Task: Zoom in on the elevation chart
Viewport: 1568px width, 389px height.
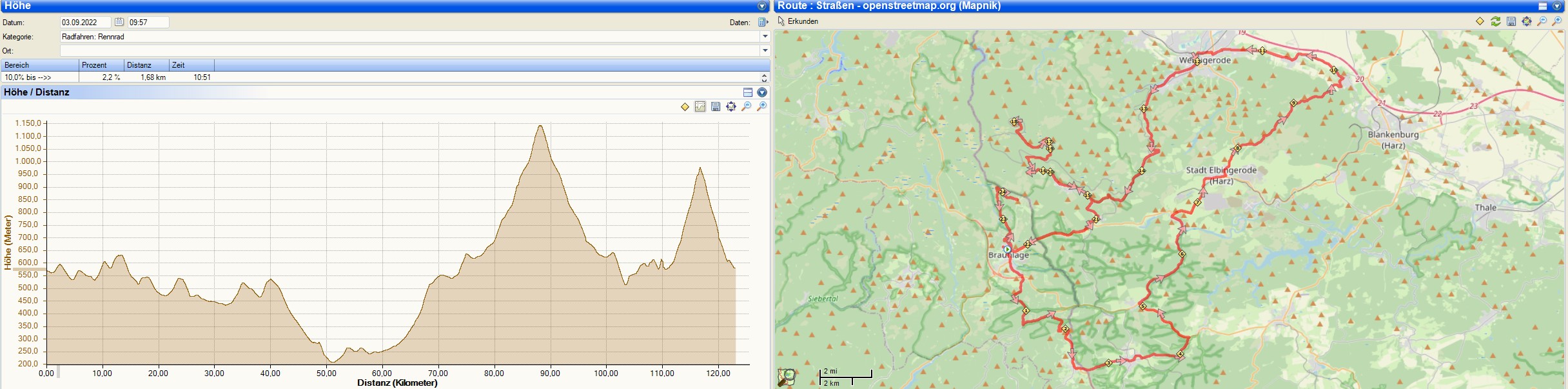Action: [x=761, y=106]
